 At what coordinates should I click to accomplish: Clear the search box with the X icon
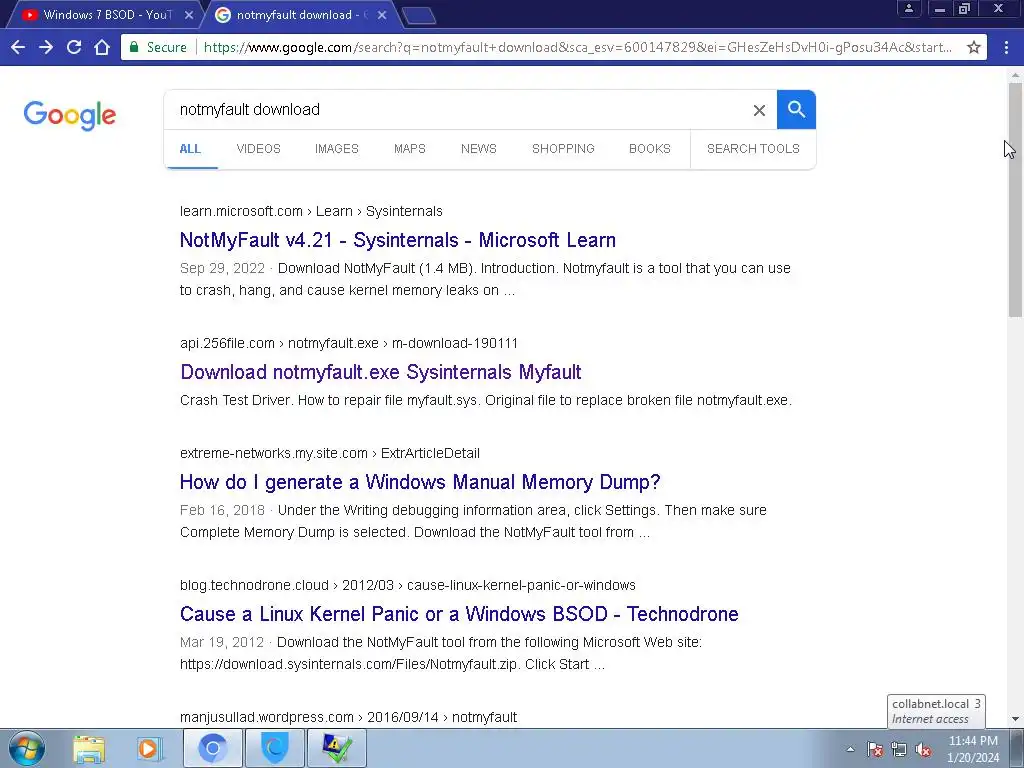[x=759, y=110]
